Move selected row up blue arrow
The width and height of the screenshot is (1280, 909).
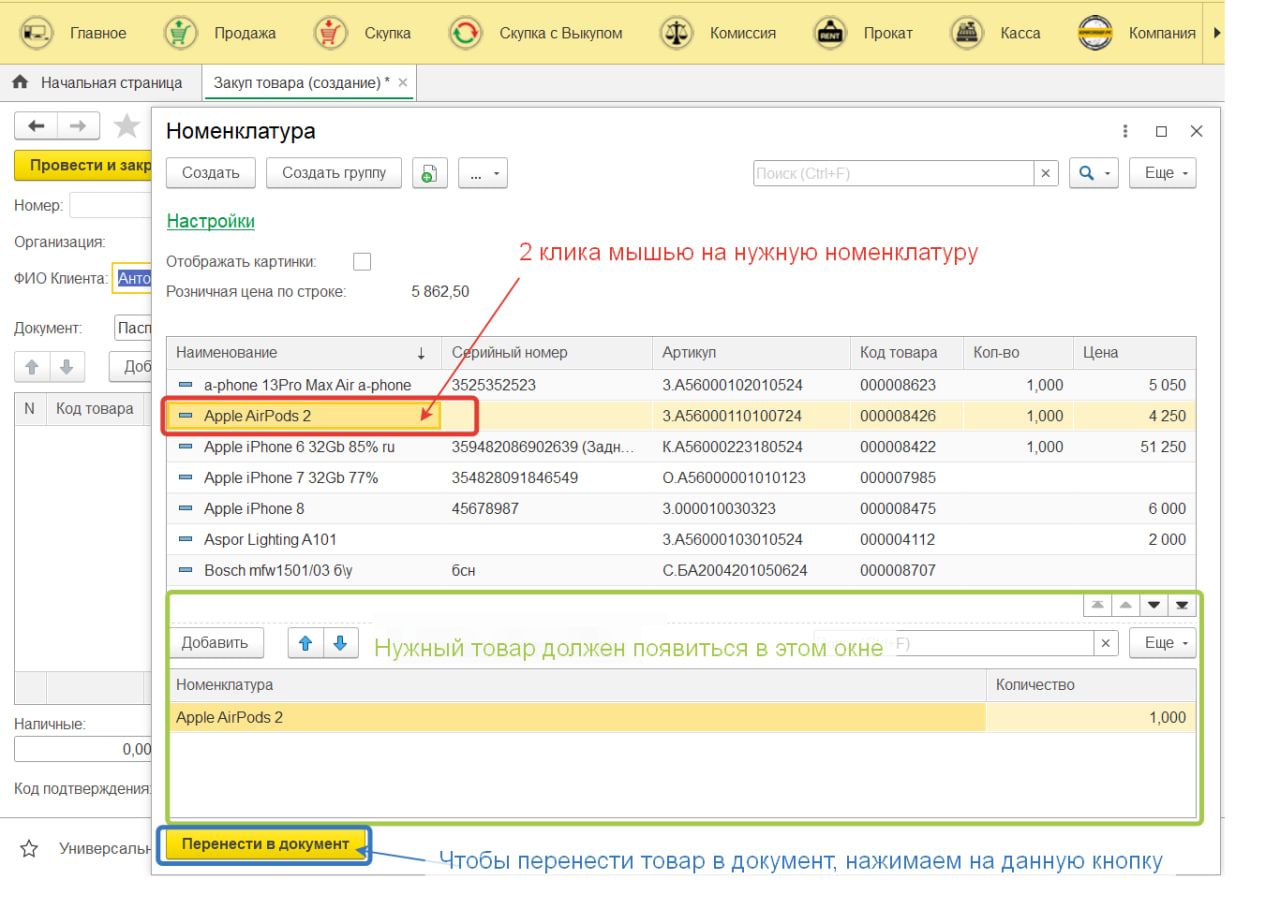[305, 643]
